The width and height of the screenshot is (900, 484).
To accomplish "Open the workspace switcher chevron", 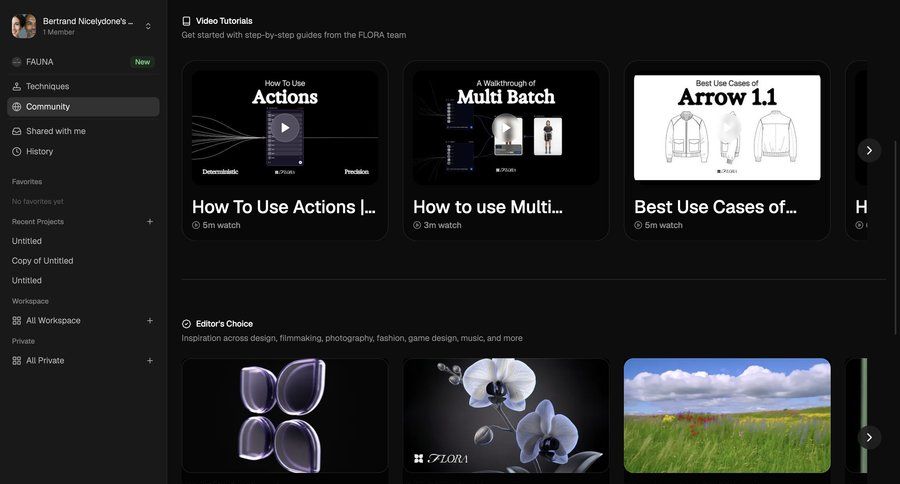I will 148,26.
